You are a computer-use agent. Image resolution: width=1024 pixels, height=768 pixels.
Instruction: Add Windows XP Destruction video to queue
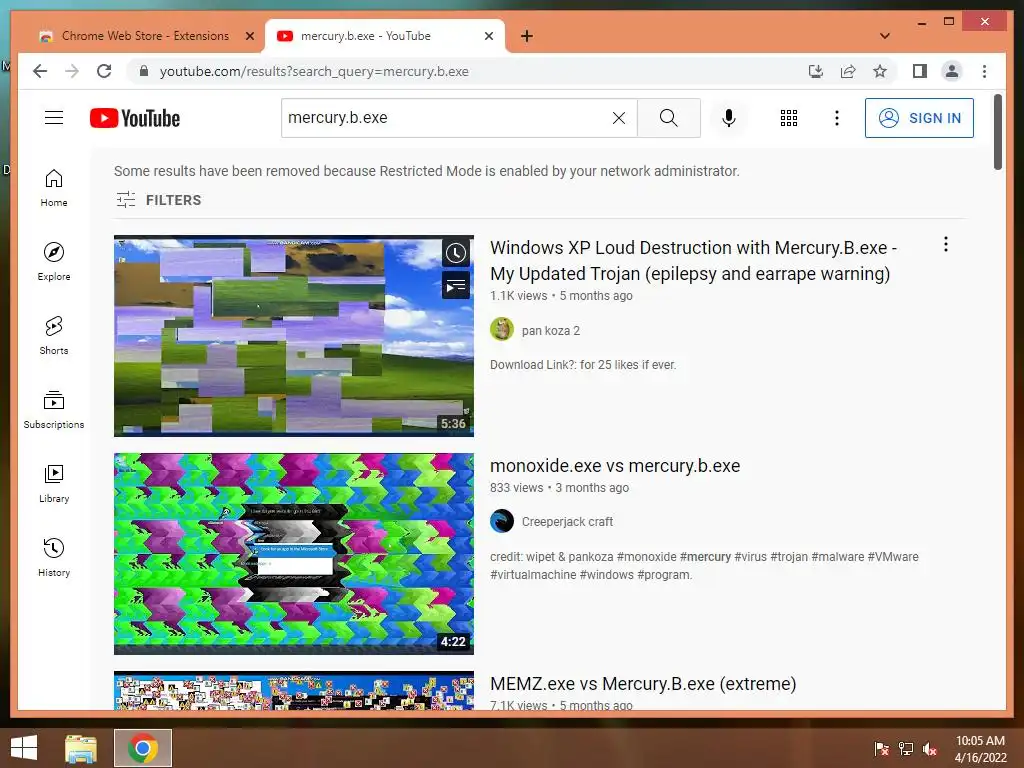455,285
